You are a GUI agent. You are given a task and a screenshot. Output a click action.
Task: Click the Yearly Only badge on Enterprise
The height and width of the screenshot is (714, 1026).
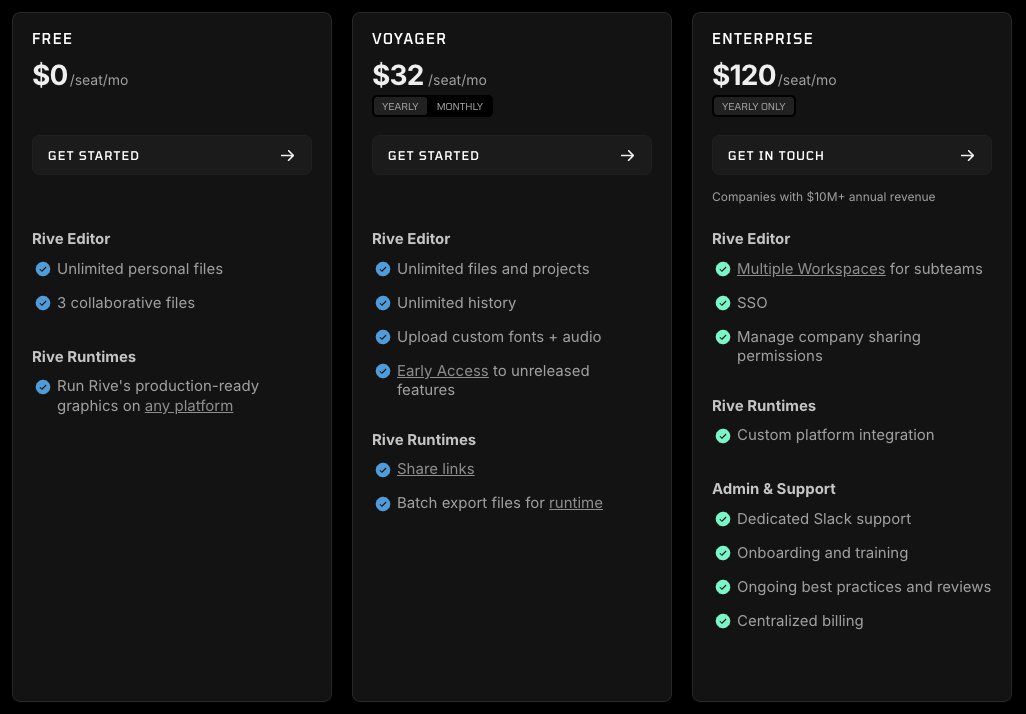coord(754,107)
